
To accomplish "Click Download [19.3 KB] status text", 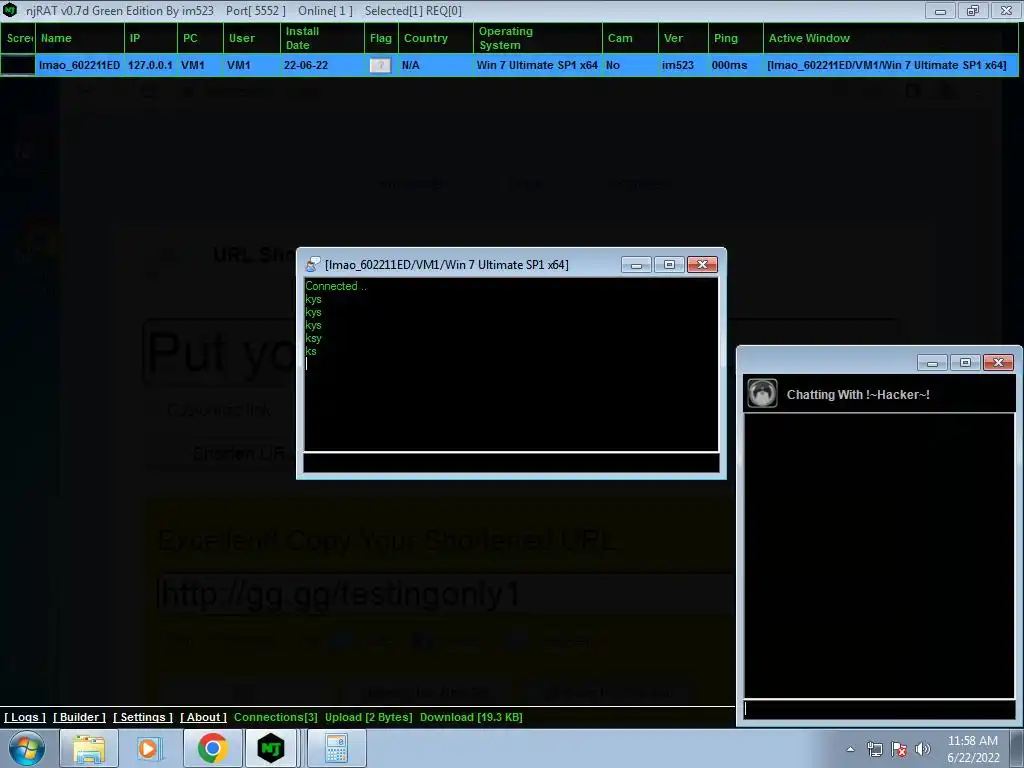I will (472, 717).
